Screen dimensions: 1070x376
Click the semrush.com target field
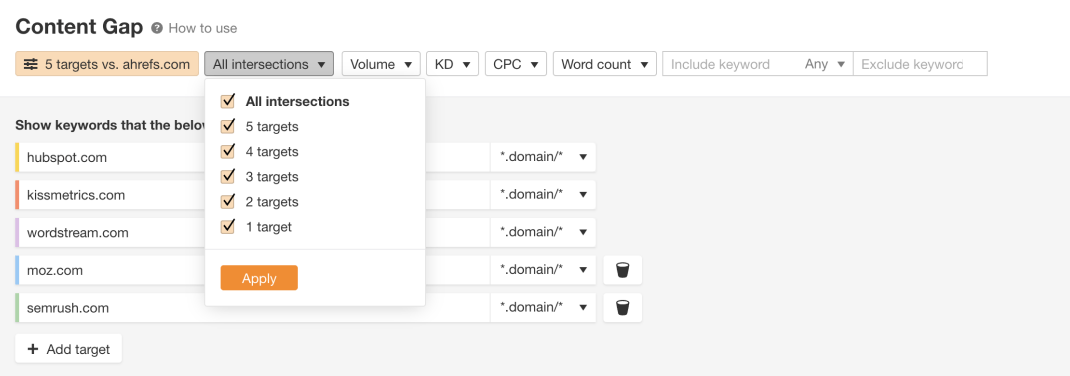[x=254, y=308]
